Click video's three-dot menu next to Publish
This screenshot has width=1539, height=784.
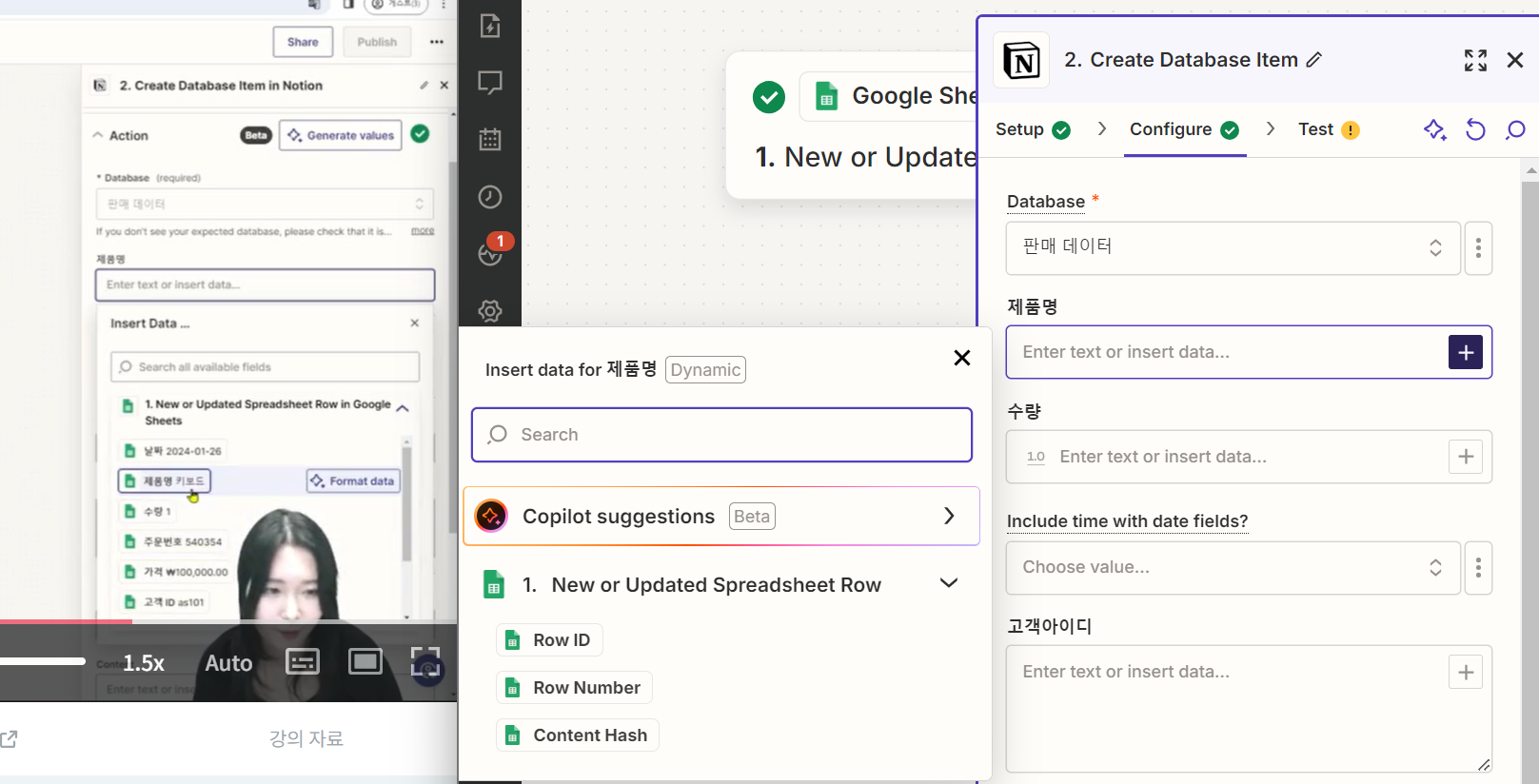click(x=437, y=42)
